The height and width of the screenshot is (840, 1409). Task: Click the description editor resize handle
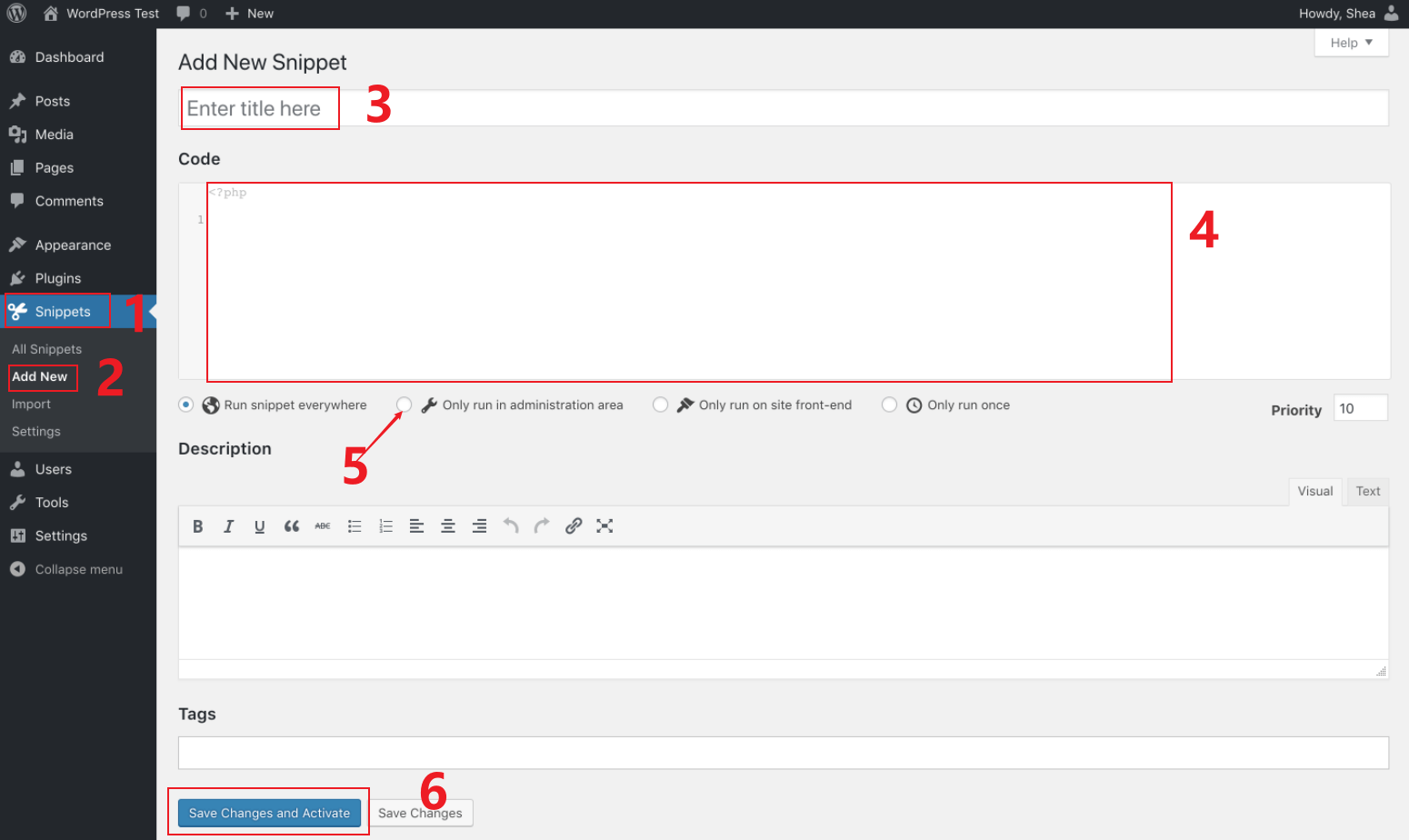pos(1382,671)
